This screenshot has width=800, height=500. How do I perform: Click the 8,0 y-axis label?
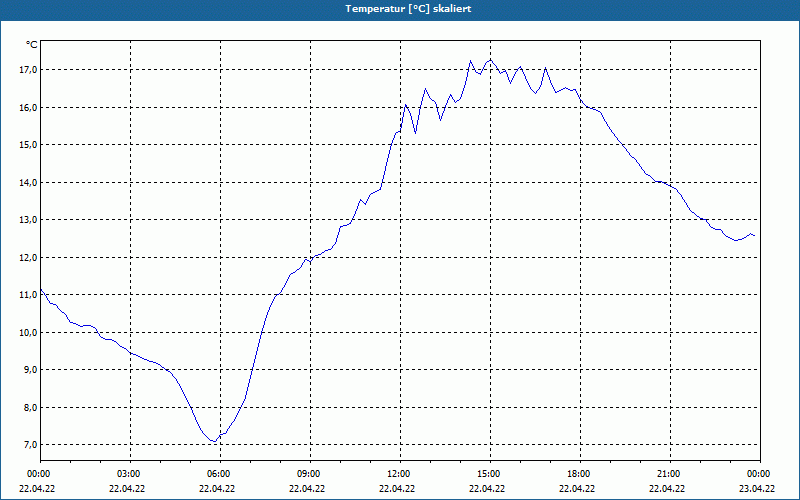(30, 407)
